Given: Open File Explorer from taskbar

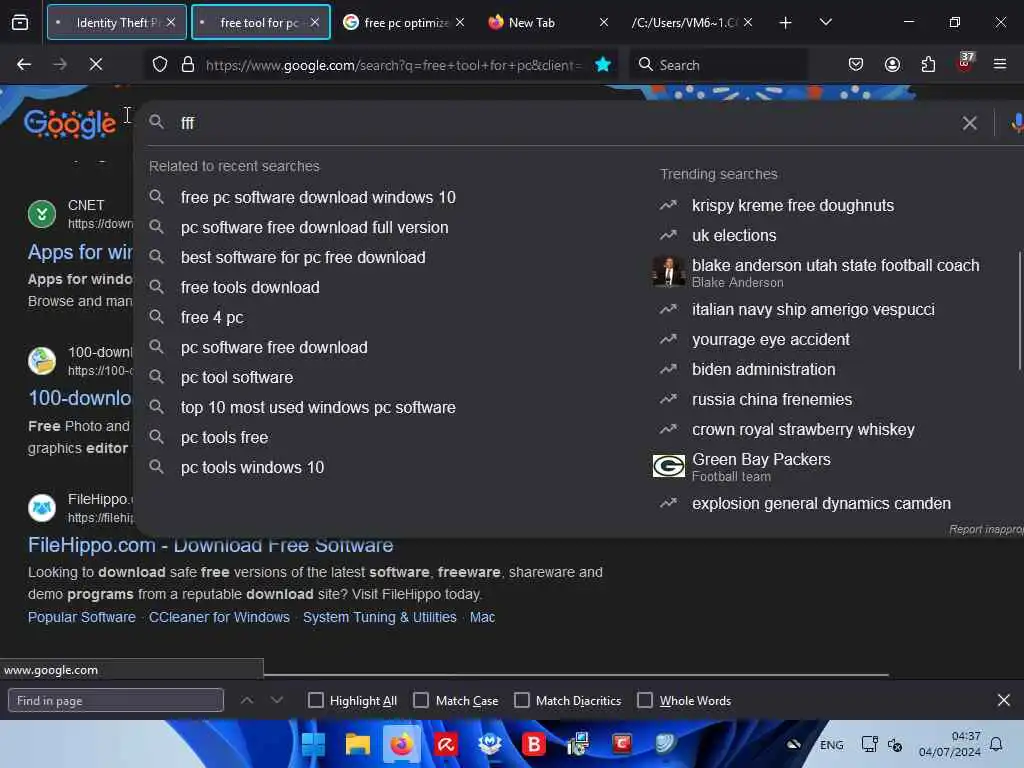Looking at the screenshot, I should pos(357,744).
